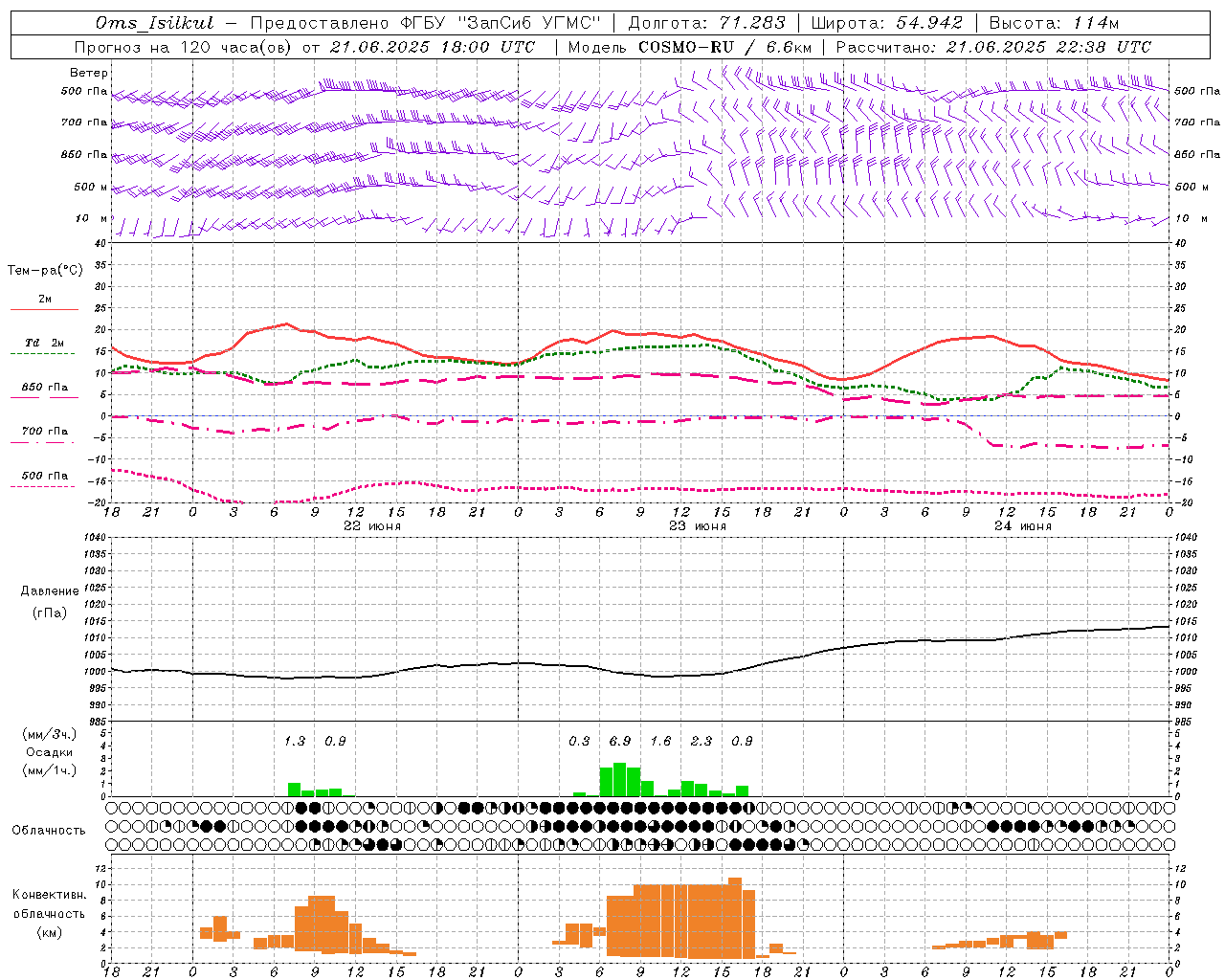
Task: Click the "(км)" unit under convective cloudiness
Action: click(50, 932)
